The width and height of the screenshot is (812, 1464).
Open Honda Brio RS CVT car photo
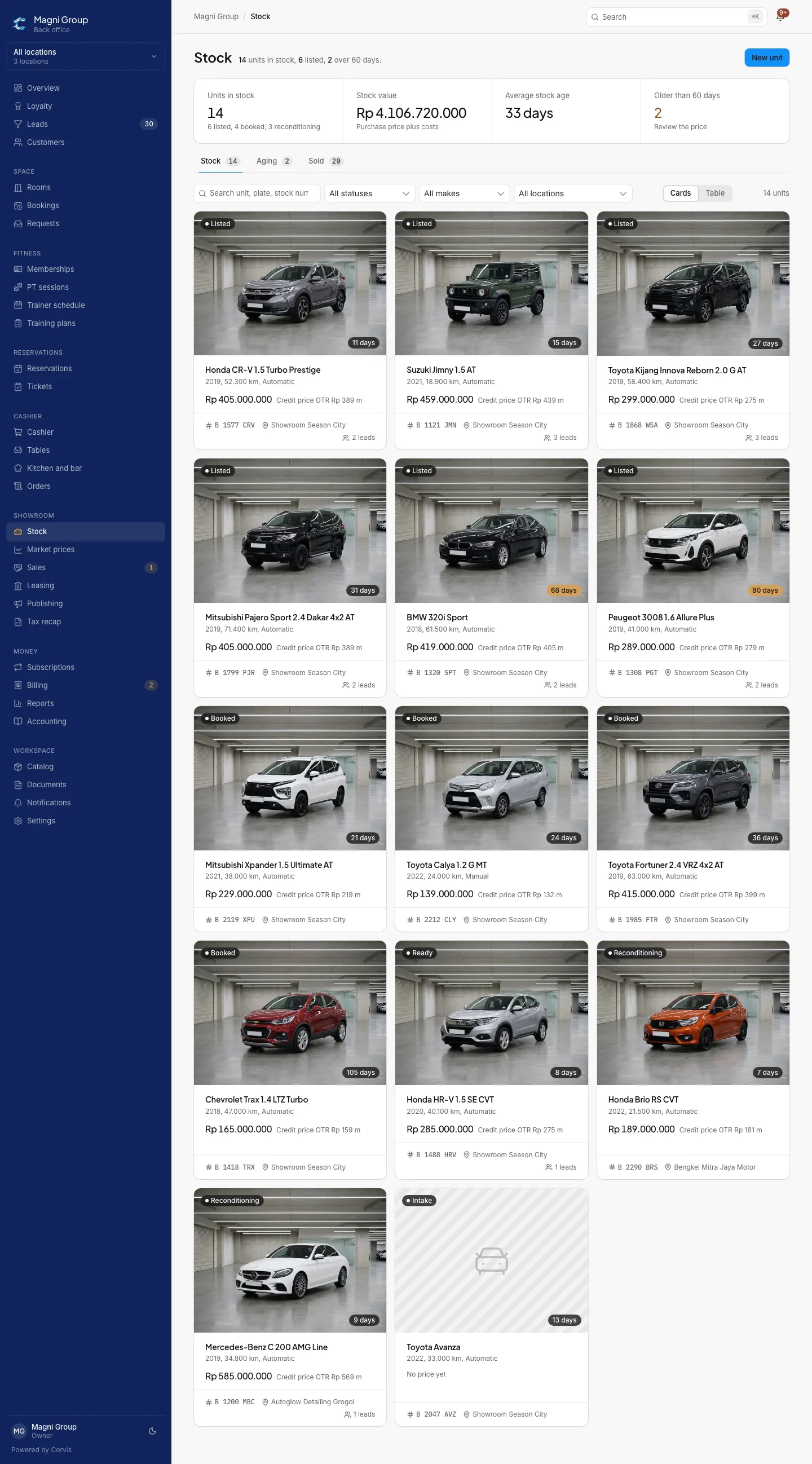pyautogui.click(x=692, y=1013)
